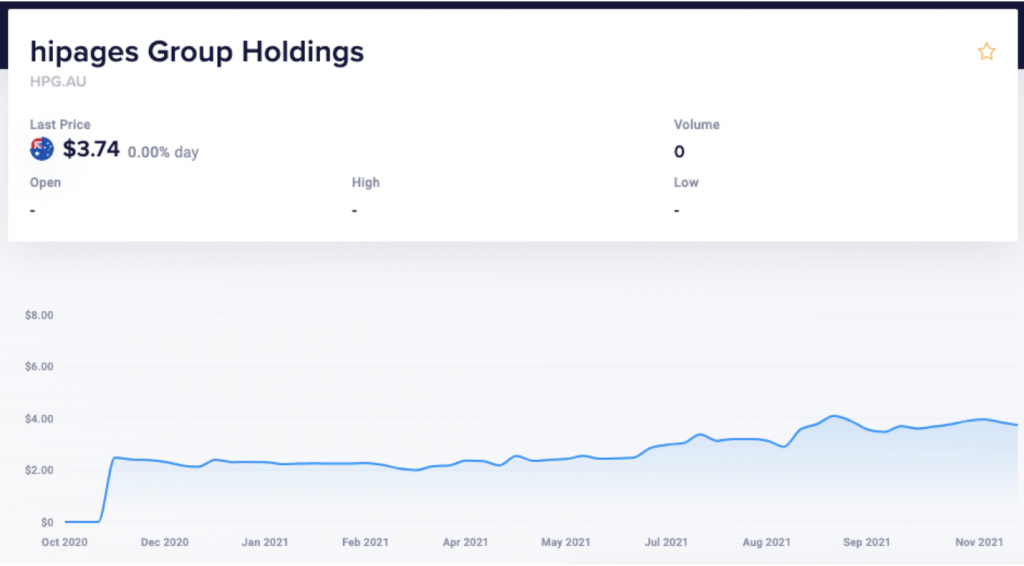Click the Low label
This screenshot has height=566, width=1024.
pos(686,183)
